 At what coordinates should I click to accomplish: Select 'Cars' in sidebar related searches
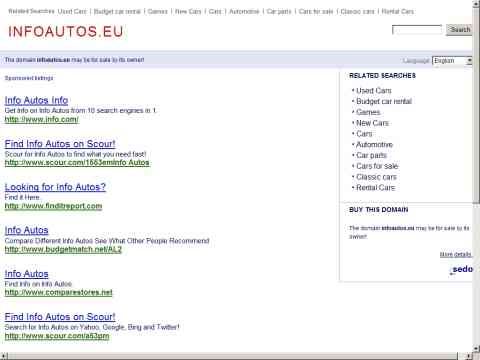tap(364, 134)
